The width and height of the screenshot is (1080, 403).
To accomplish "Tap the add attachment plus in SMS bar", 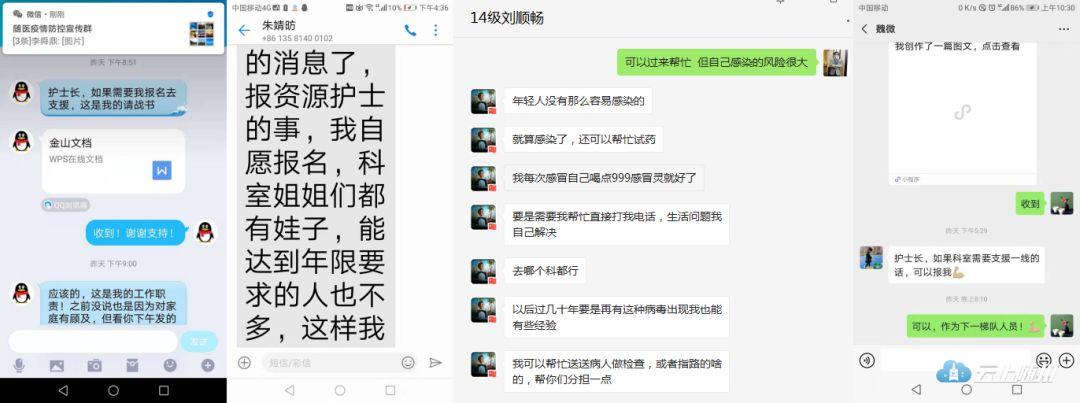I will [244, 362].
